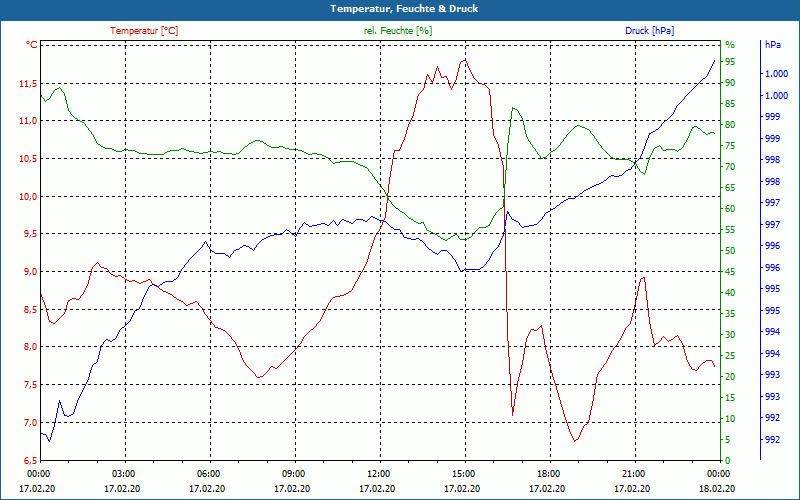Click the '00:00' label above '18.02.20'
The height and width of the screenshot is (500, 800).
coord(718,473)
